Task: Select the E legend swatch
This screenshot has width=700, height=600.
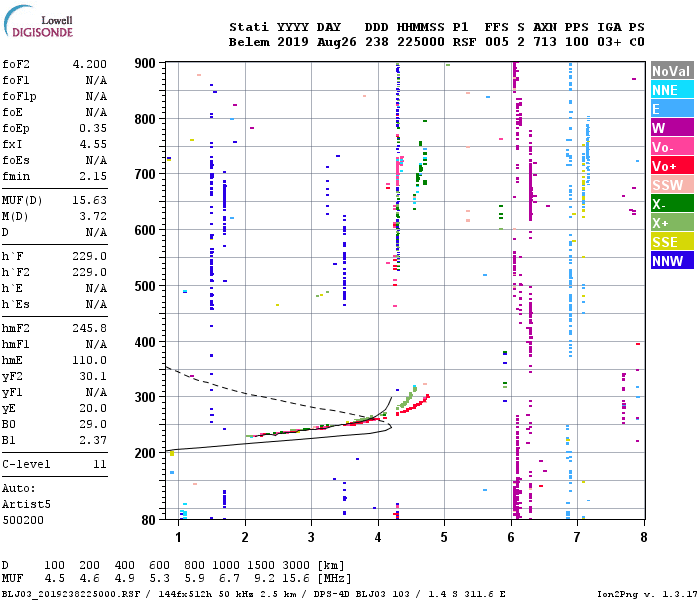Action: tap(672, 108)
